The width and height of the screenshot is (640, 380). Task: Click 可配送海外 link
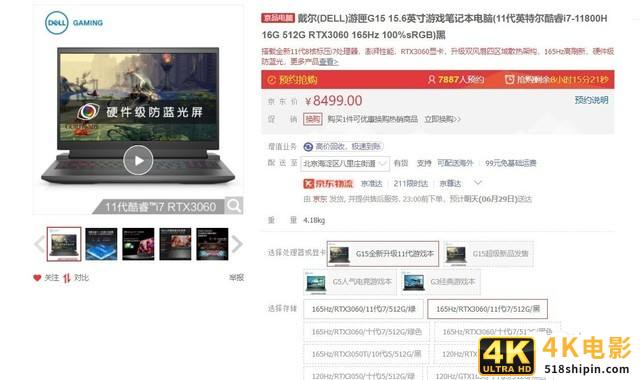pyautogui.click(x=455, y=163)
